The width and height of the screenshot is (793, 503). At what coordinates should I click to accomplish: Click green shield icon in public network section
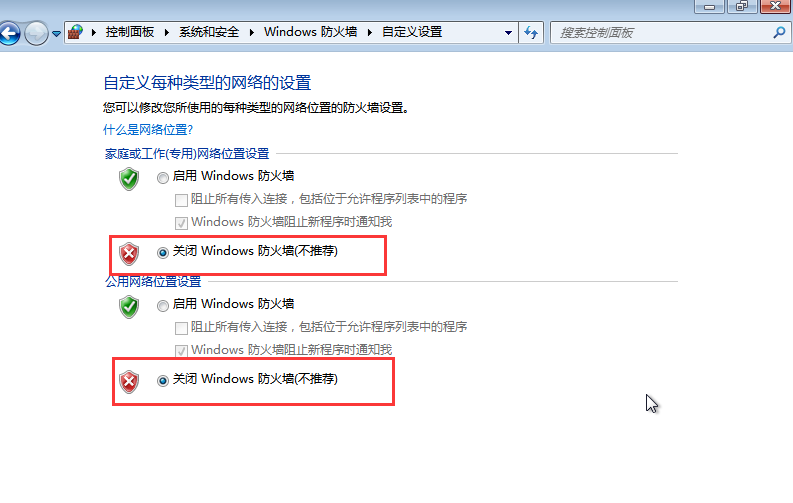(x=129, y=307)
